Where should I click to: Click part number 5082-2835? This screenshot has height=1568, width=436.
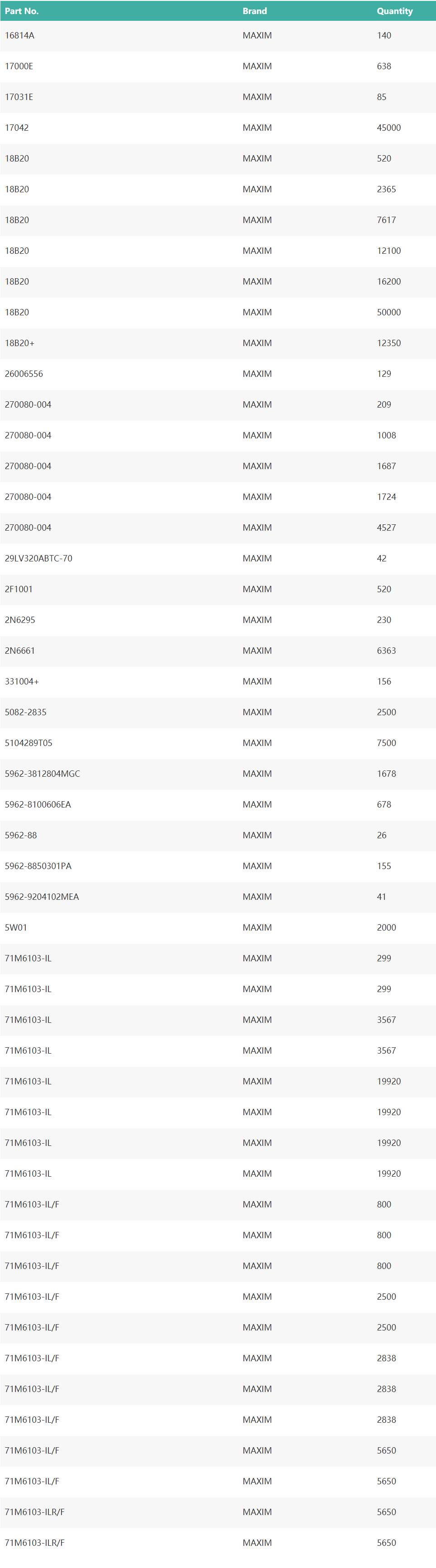click(x=26, y=712)
